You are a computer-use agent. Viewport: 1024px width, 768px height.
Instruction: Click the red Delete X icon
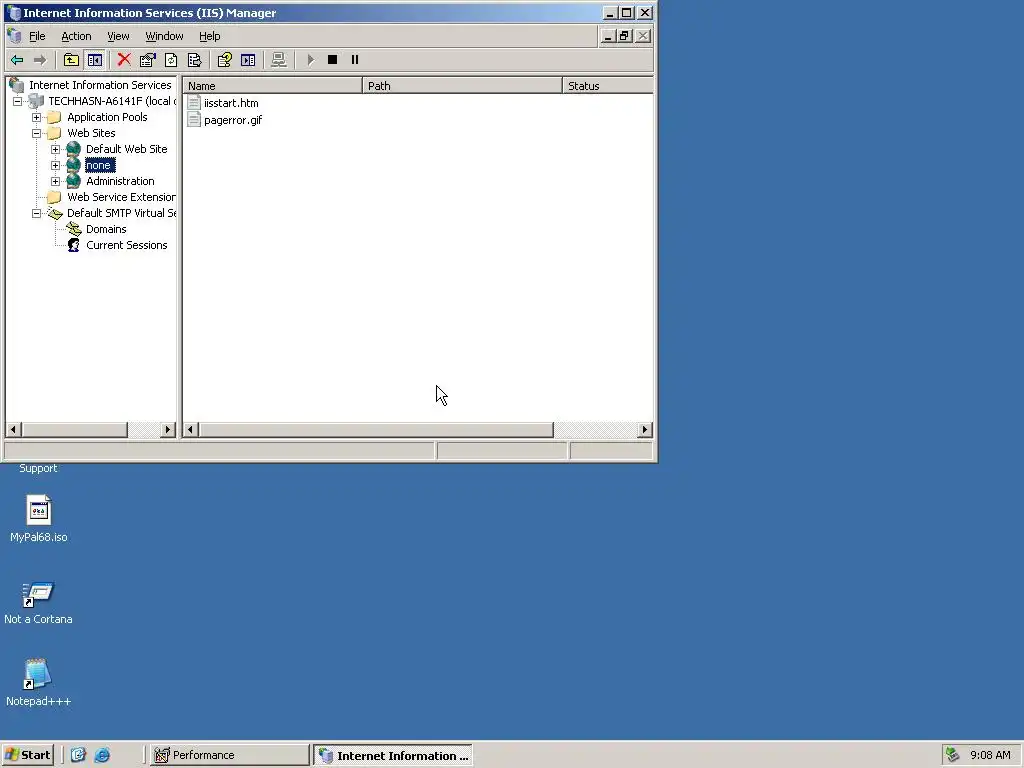pos(123,60)
